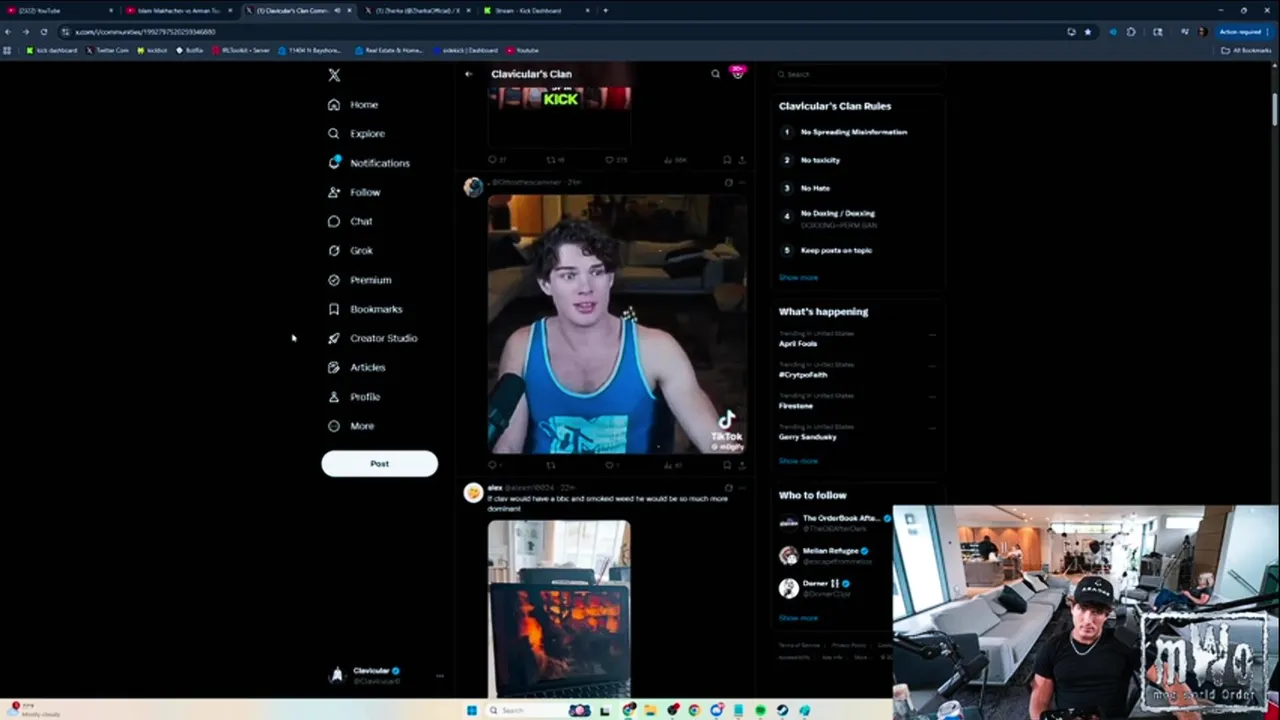The image size is (1280, 720).
Task: Like the TikTok video post
Action: 611,465
